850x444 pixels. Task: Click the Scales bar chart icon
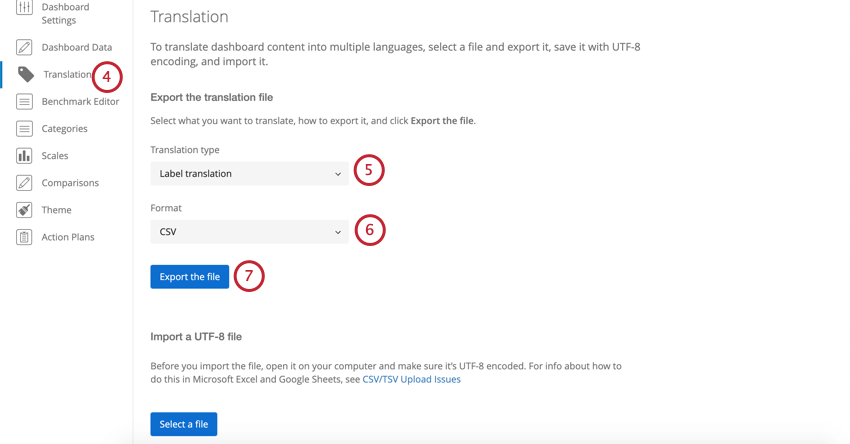point(24,156)
